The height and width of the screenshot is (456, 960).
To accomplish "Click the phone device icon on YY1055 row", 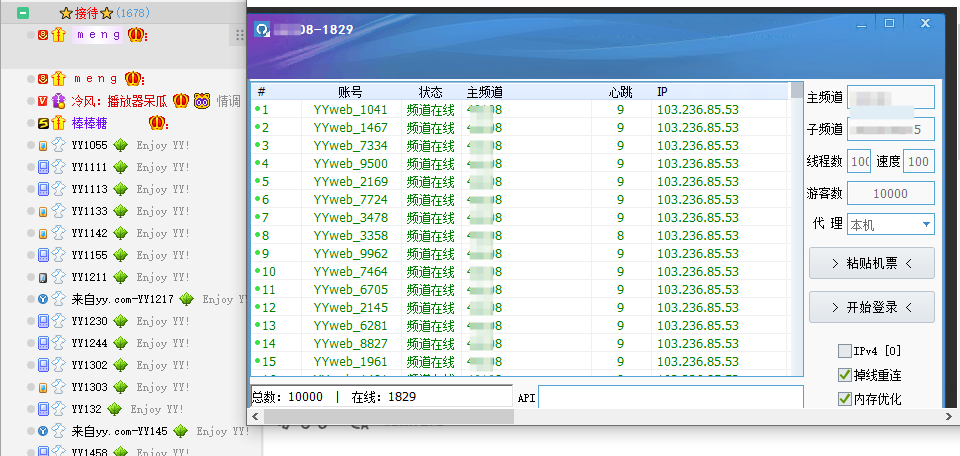I will pyautogui.click(x=42, y=145).
